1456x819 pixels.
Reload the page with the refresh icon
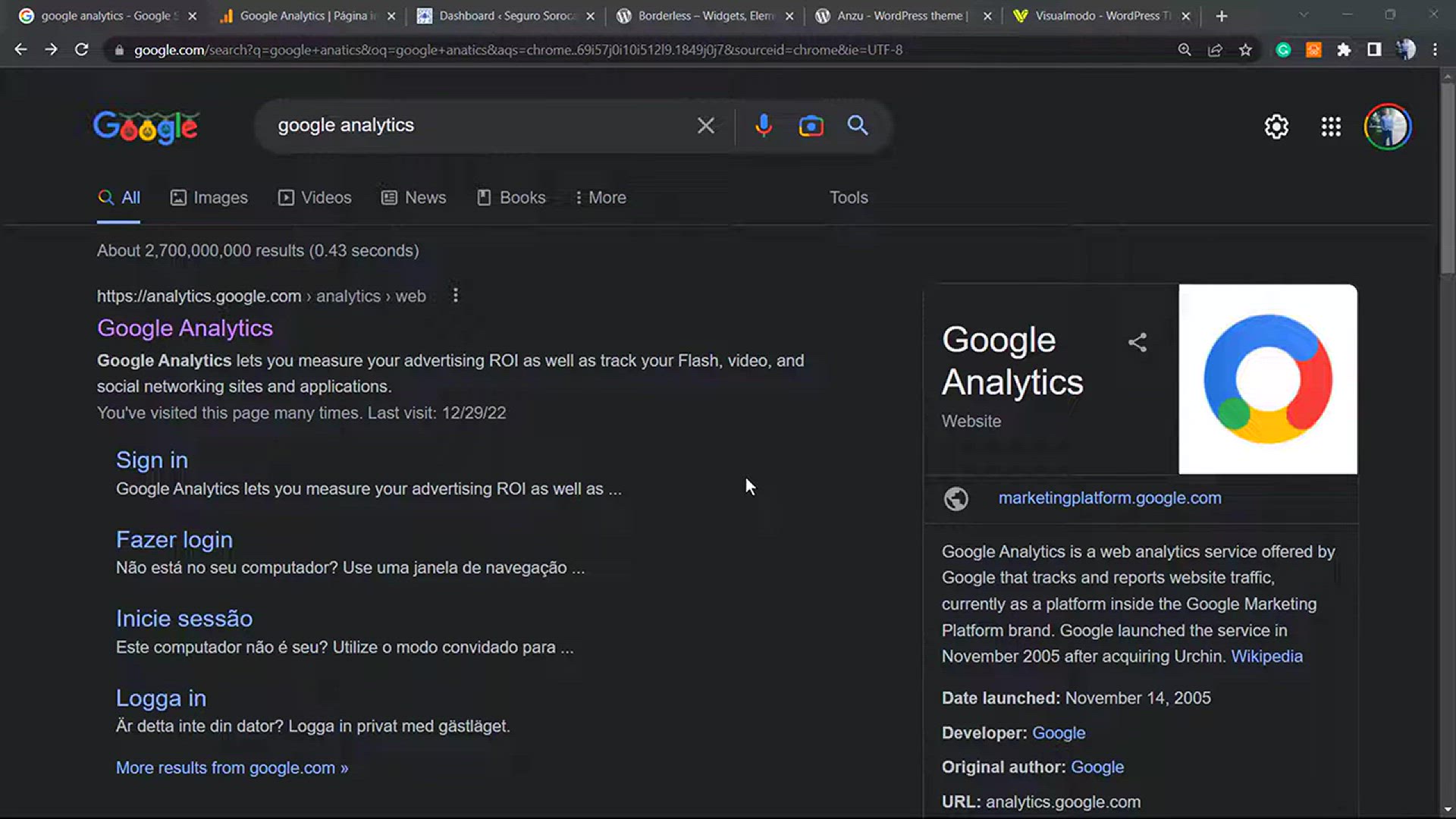pos(81,49)
